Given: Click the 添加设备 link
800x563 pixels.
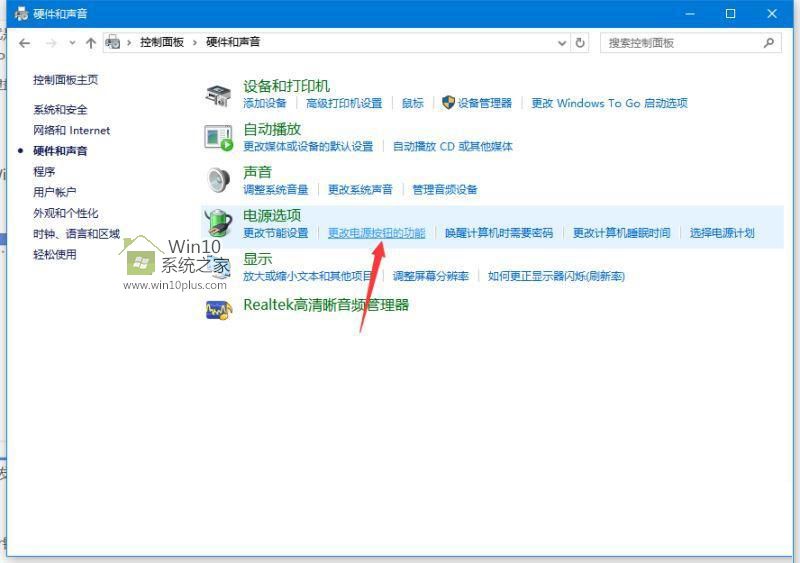Looking at the screenshot, I should pos(264,103).
